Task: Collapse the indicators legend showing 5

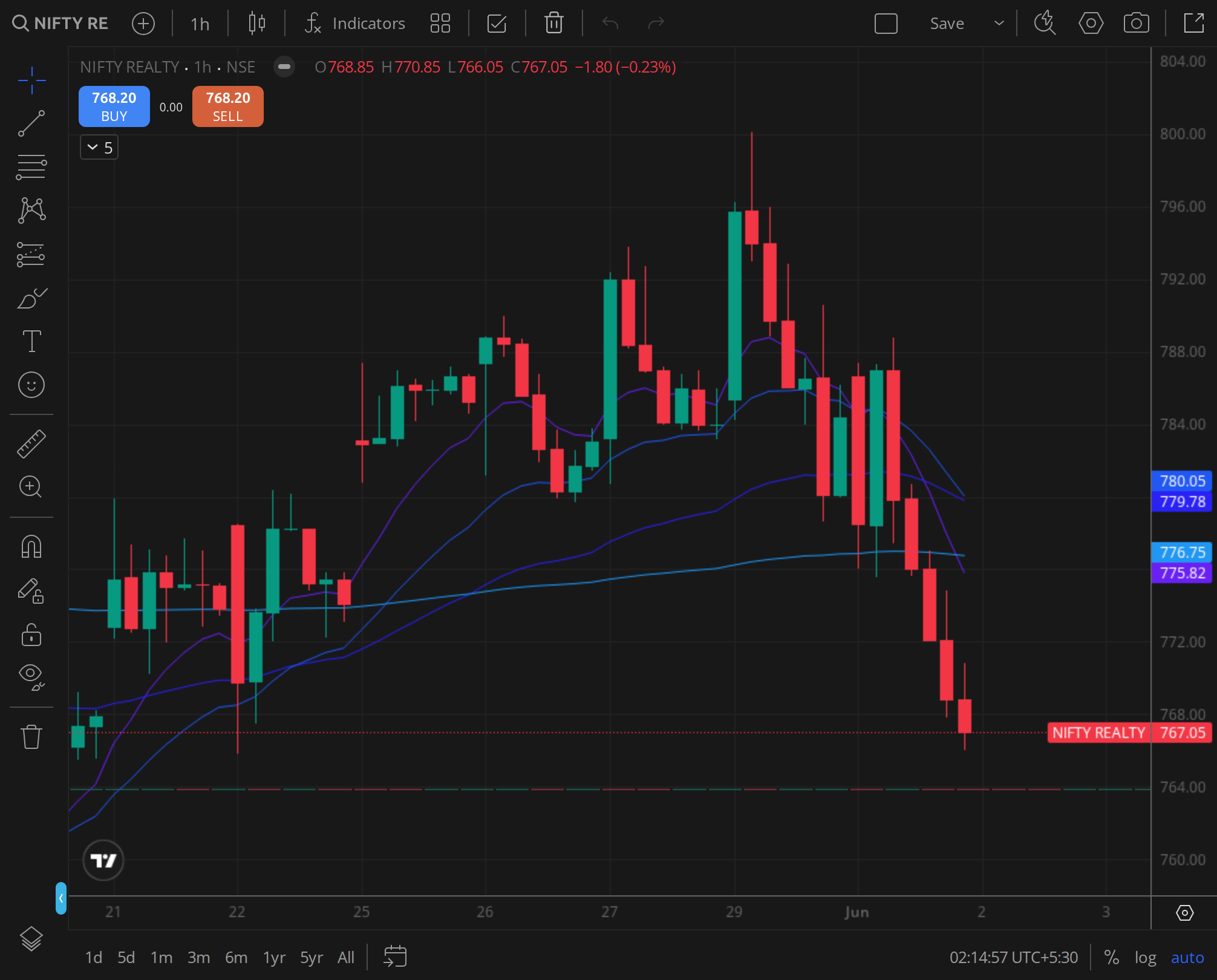Action: coord(99,148)
